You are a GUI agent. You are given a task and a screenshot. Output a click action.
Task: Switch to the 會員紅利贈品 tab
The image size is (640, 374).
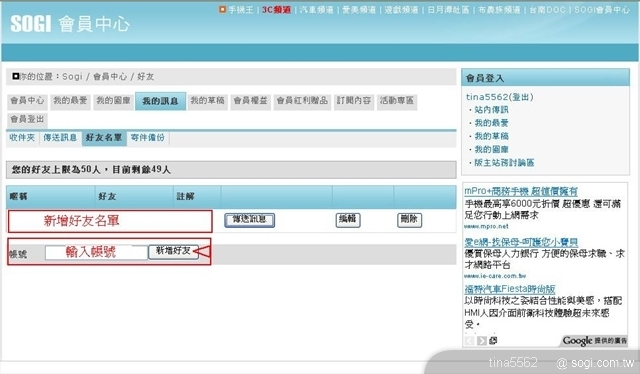[x=302, y=101]
